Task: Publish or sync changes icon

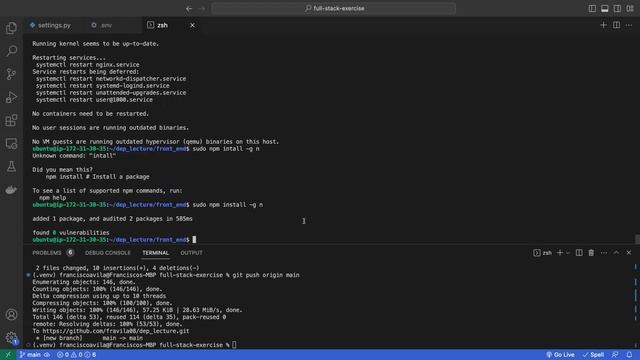Action: coord(47,355)
